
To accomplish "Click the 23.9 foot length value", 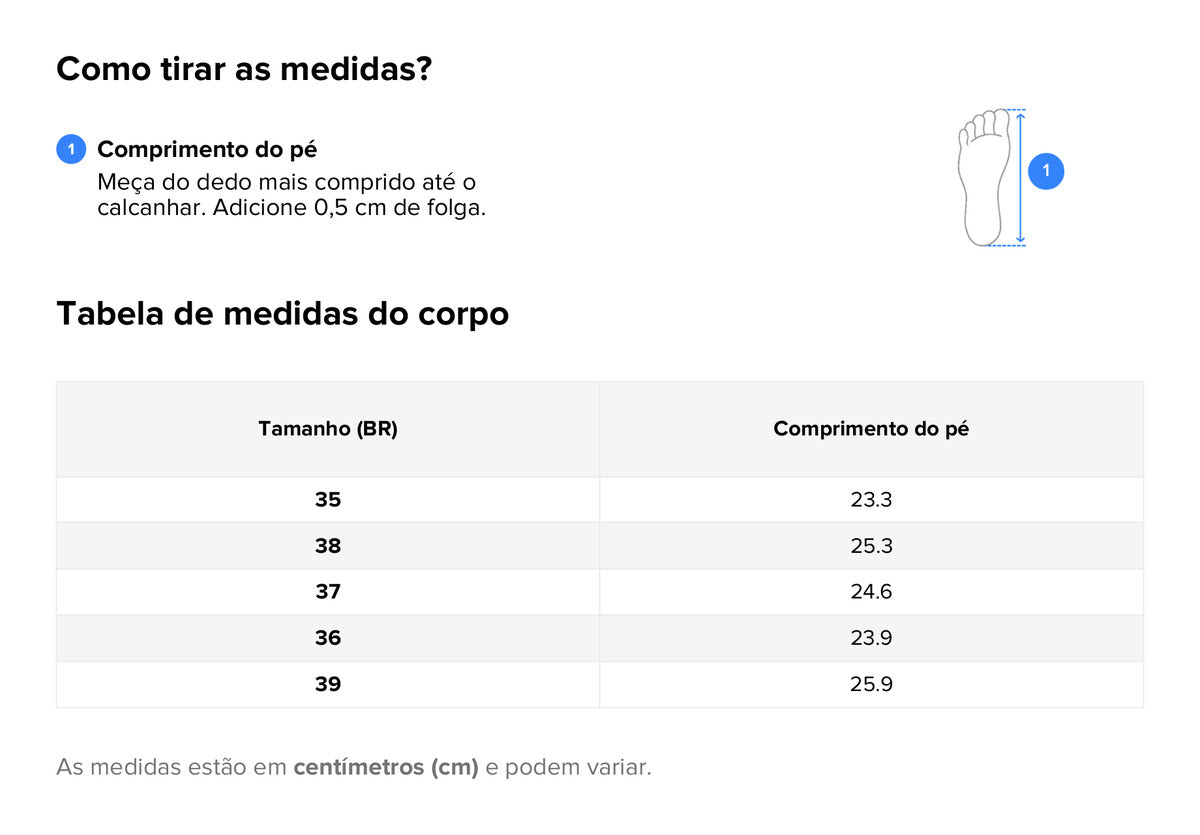I will click(x=871, y=638).
